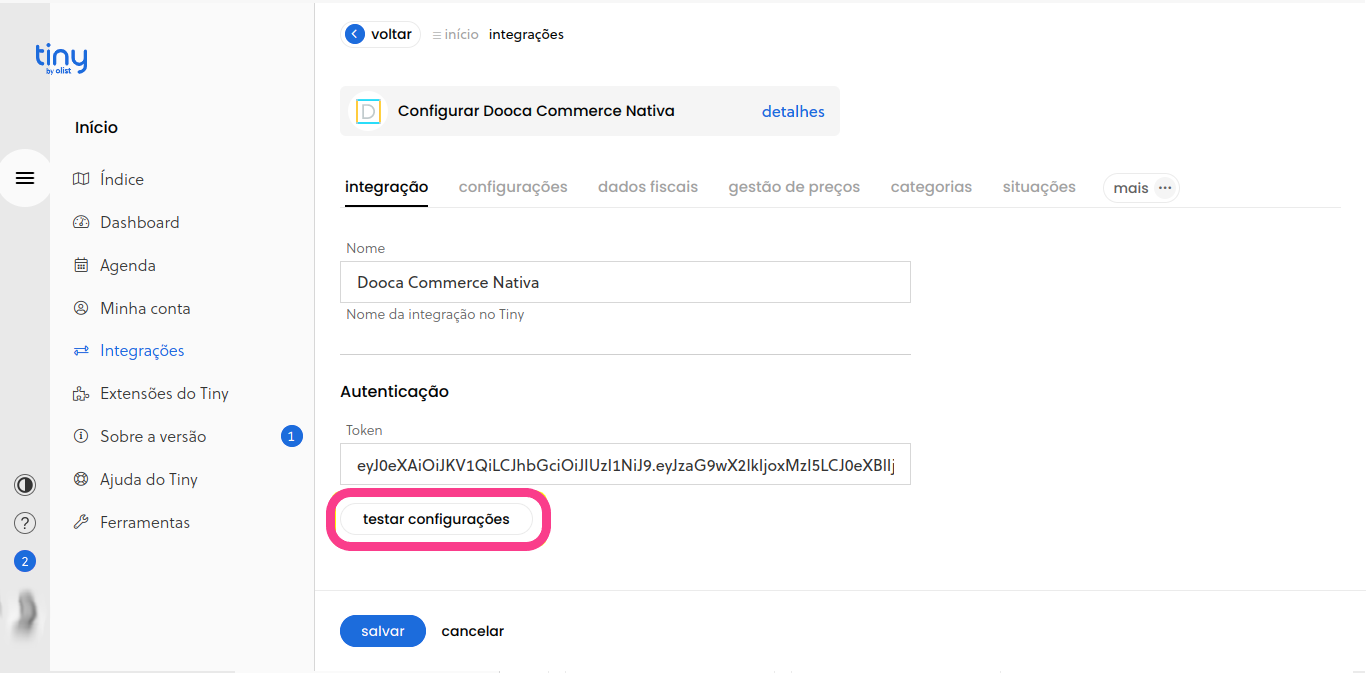The image size is (1366, 673).
Task: Click testar configurações button
Action: click(436, 519)
